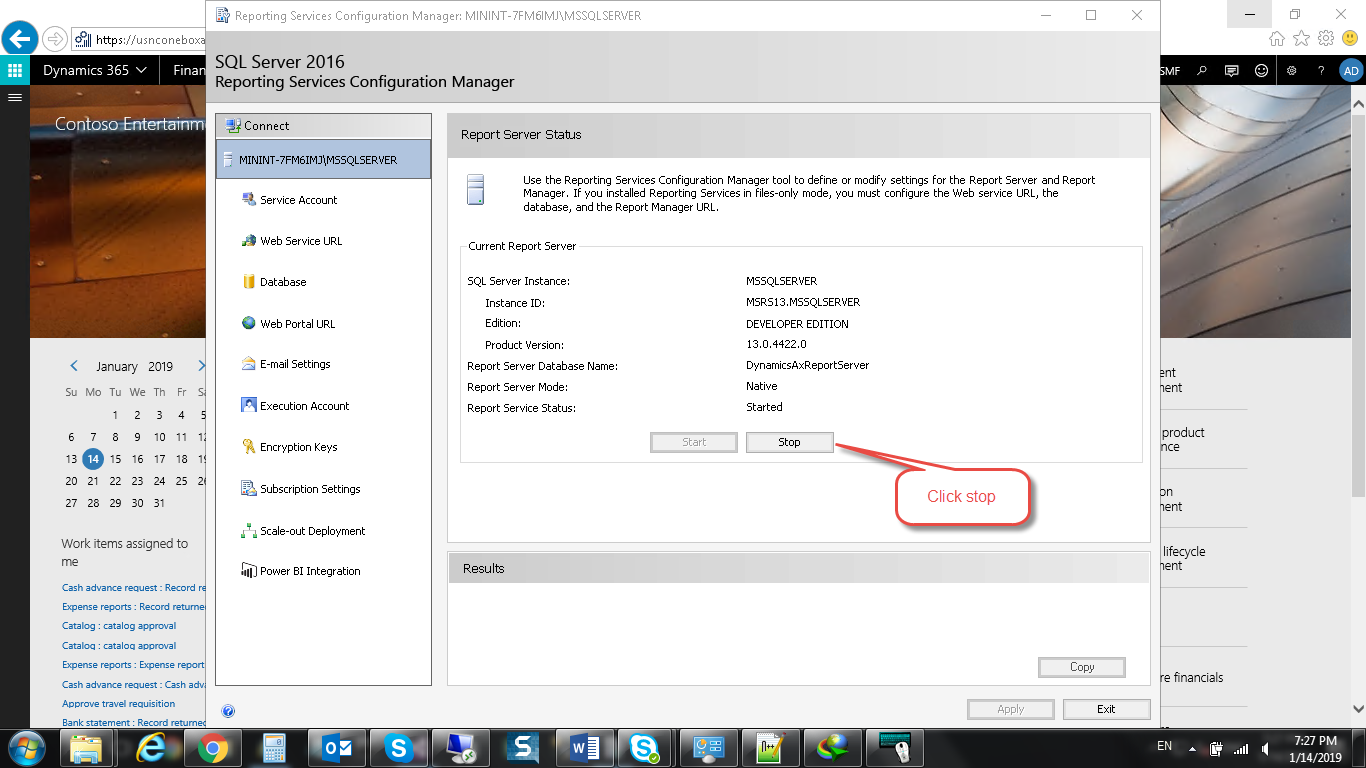Click product version 13.0.4422.0

776,344
